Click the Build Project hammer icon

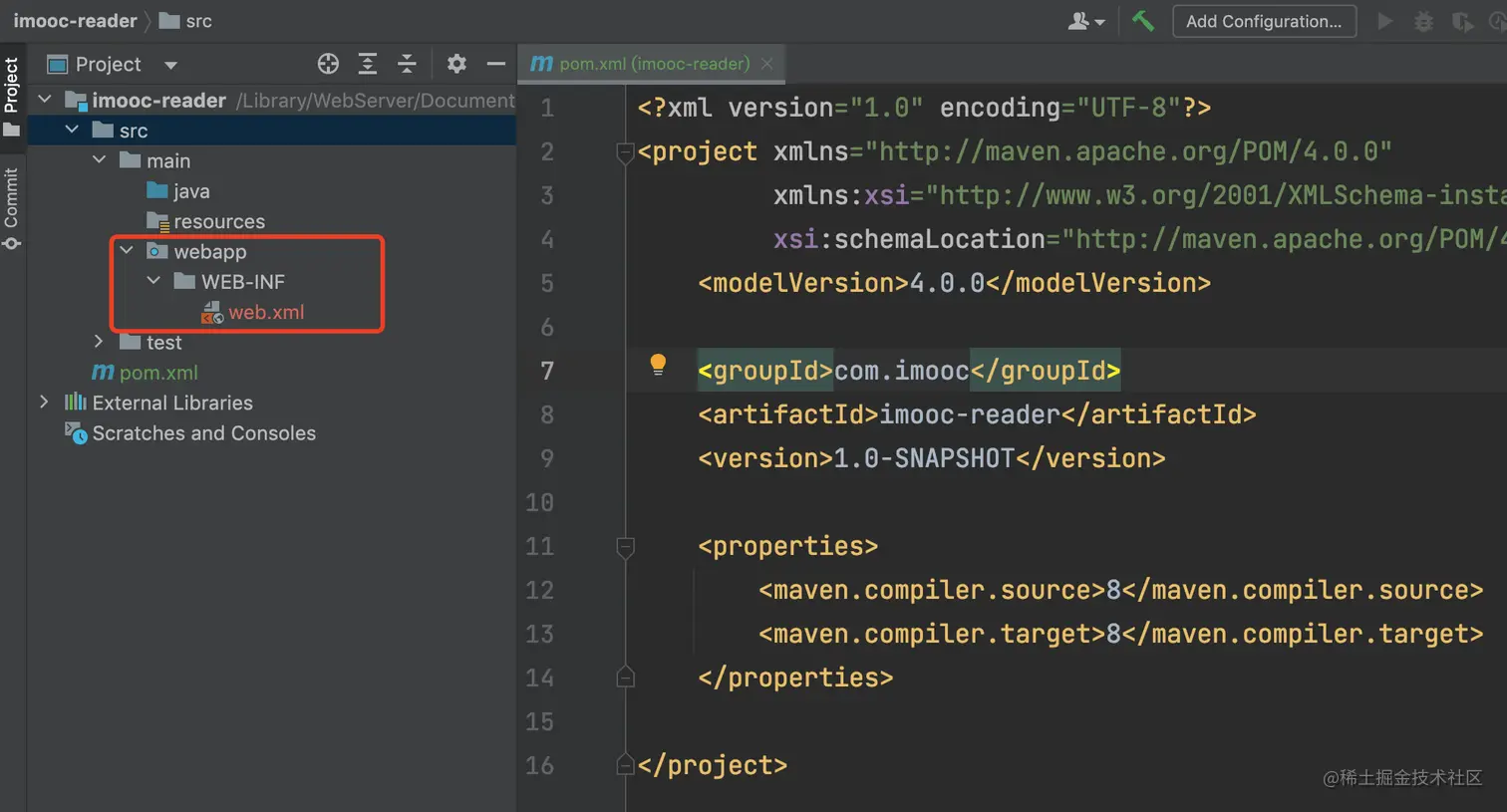pyautogui.click(x=1143, y=21)
